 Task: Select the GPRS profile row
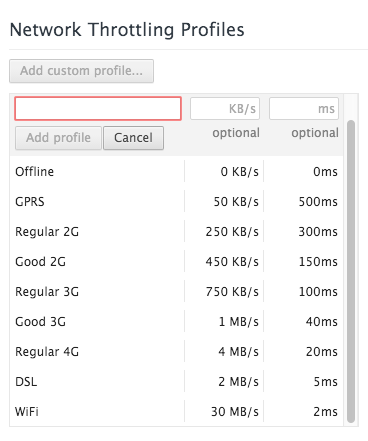click(x=176, y=201)
